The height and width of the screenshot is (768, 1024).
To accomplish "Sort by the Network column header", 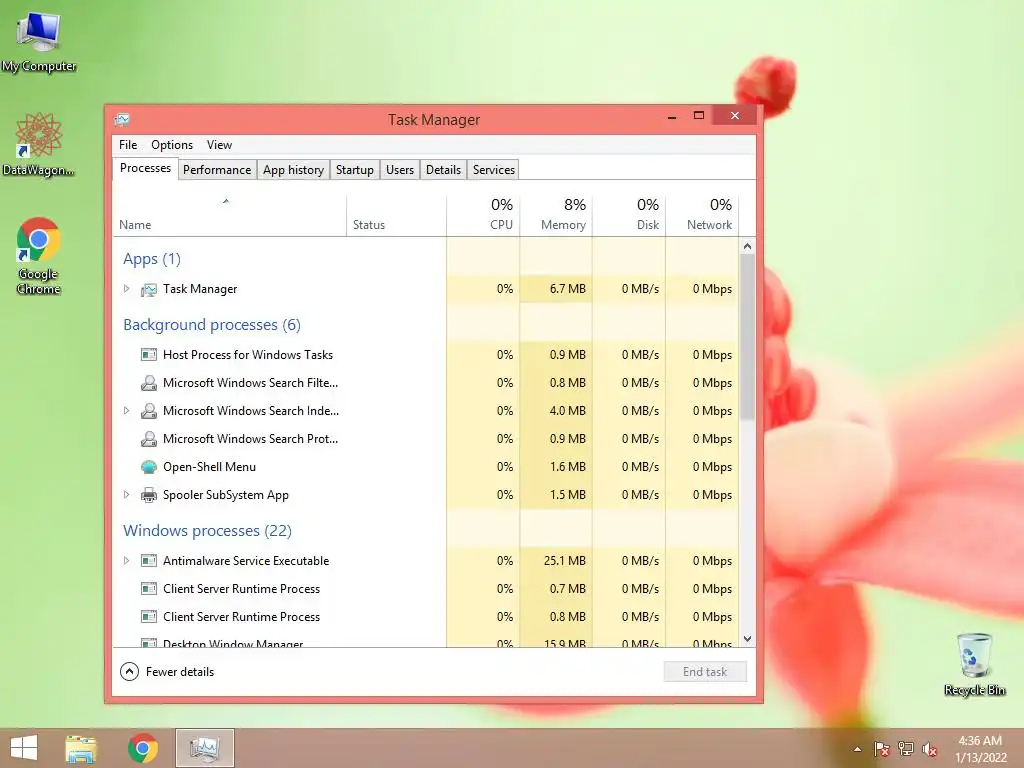I will tap(702, 215).
